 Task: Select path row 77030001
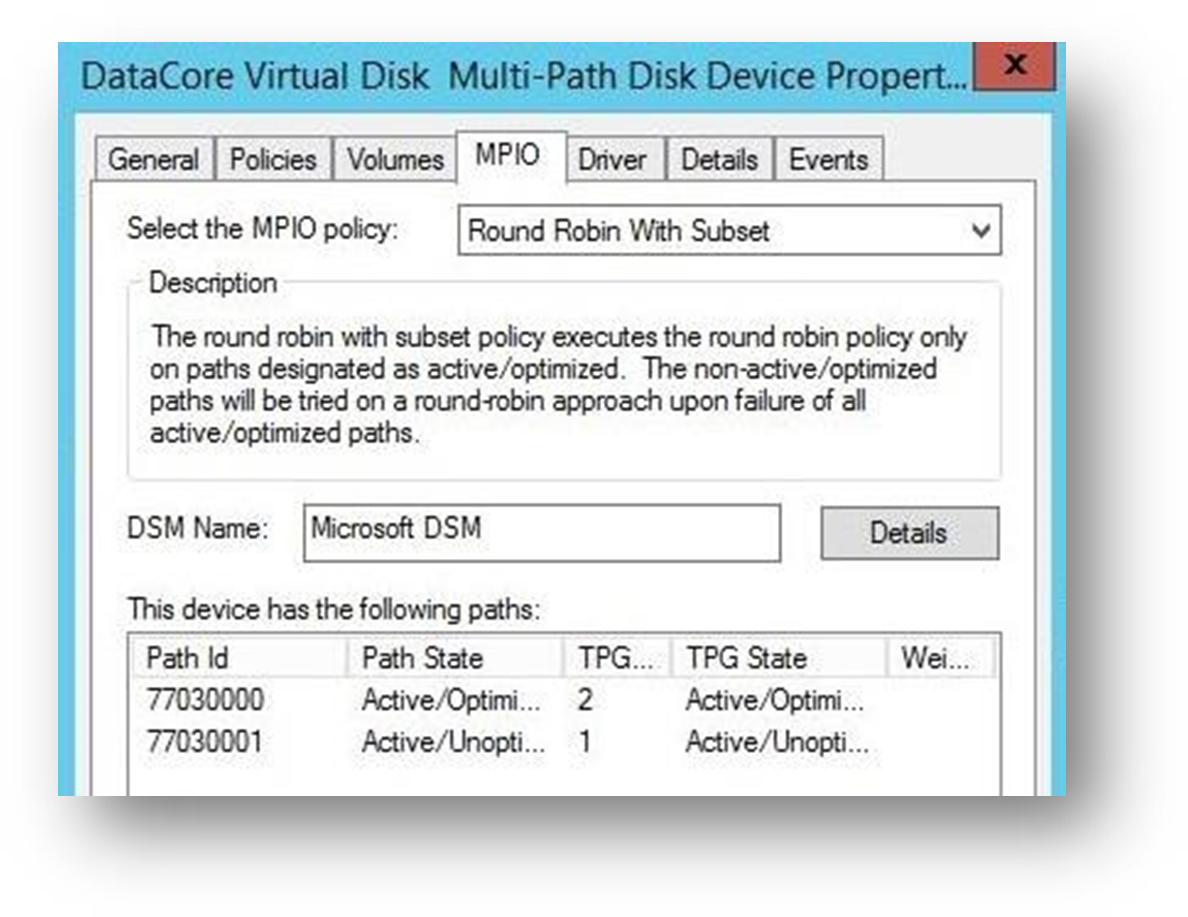pyautogui.click(x=206, y=742)
